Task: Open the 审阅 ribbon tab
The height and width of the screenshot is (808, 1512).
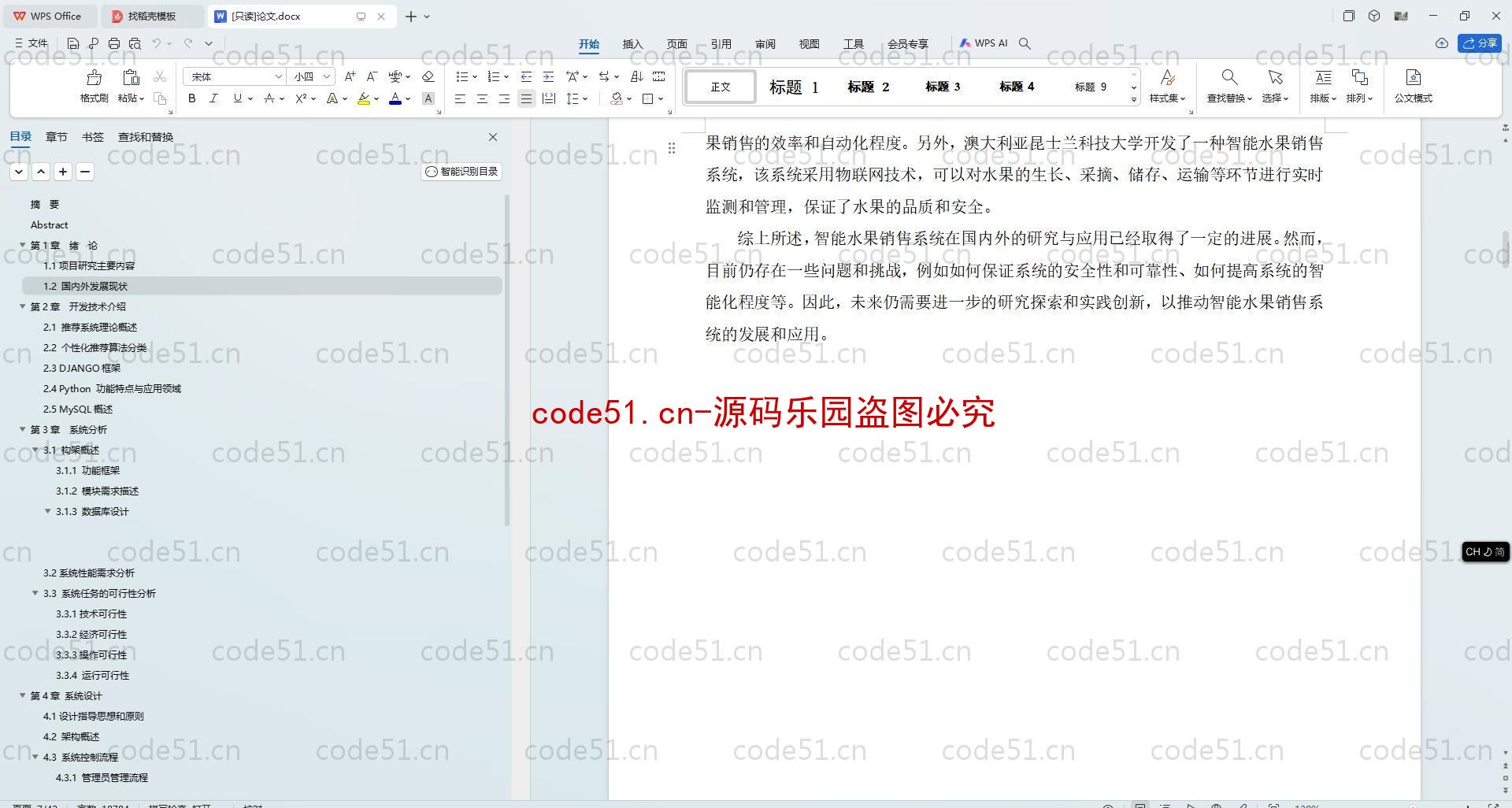Action: 765,44
